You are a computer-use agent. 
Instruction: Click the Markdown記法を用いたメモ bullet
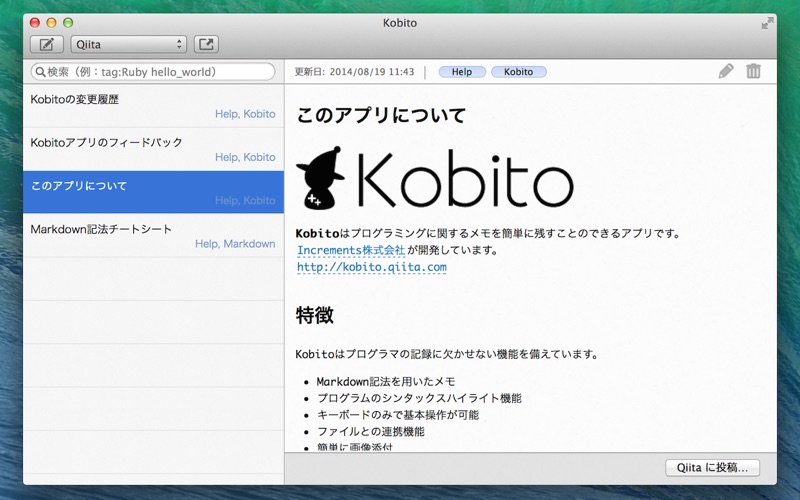(x=386, y=382)
